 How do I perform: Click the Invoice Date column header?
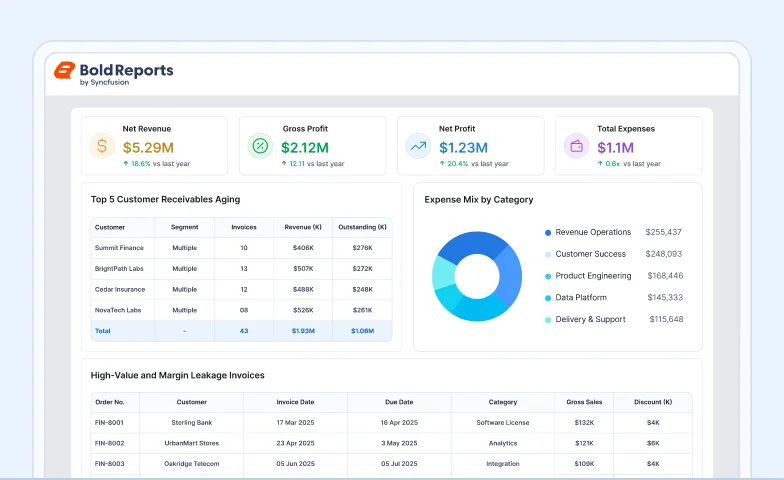point(296,402)
